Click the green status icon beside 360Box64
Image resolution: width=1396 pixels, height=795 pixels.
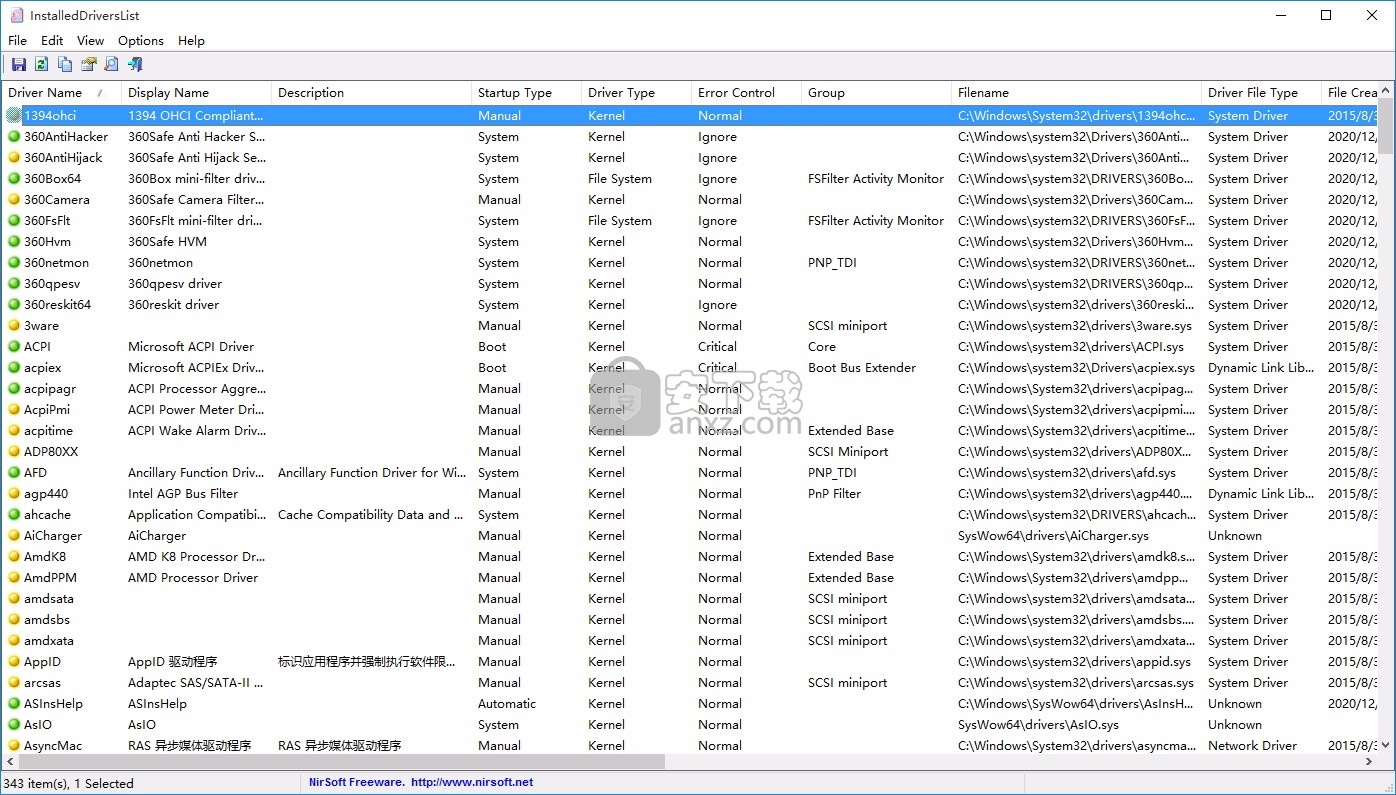[x=14, y=179]
